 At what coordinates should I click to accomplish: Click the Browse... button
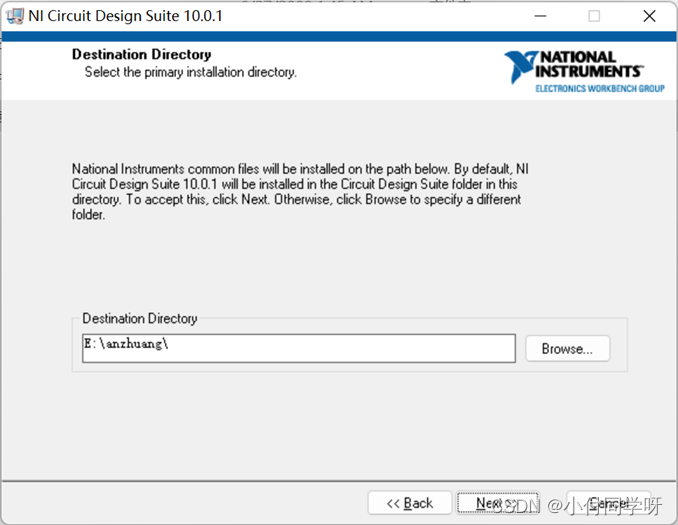pyautogui.click(x=567, y=349)
